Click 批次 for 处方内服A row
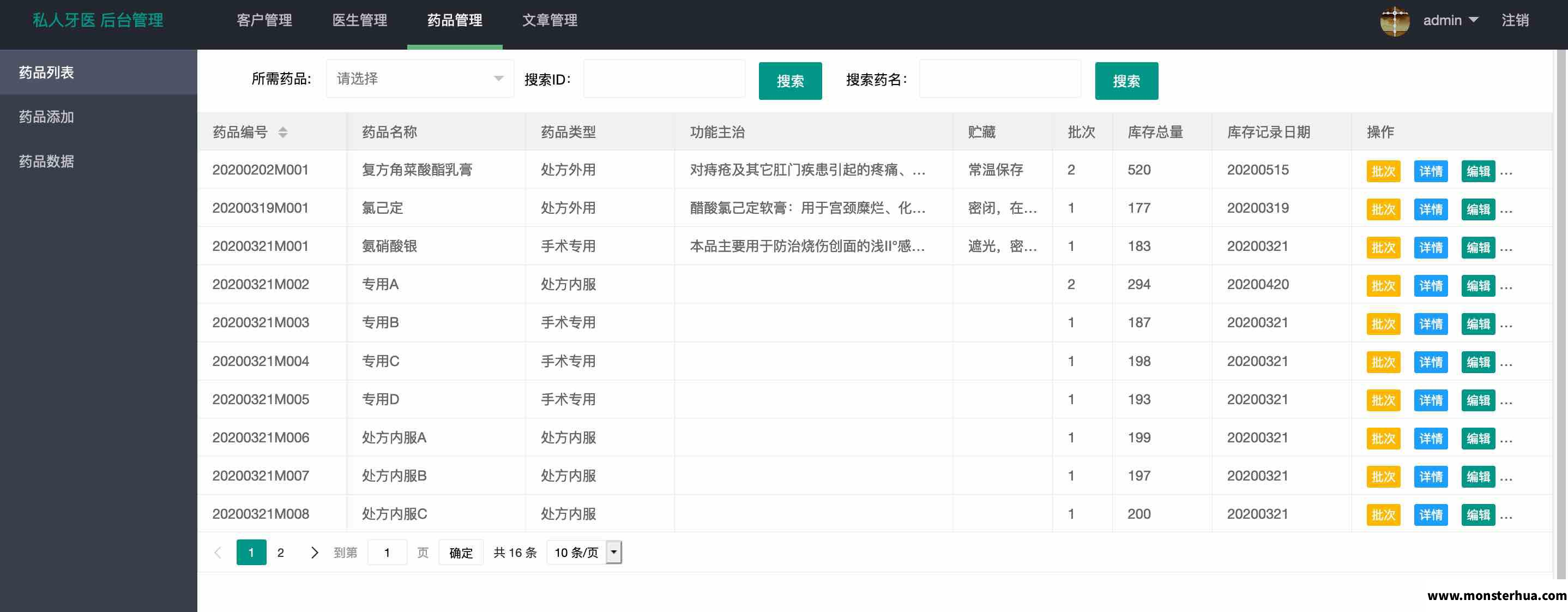Image resolution: width=1568 pixels, height=612 pixels. (x=1384, y=439)
